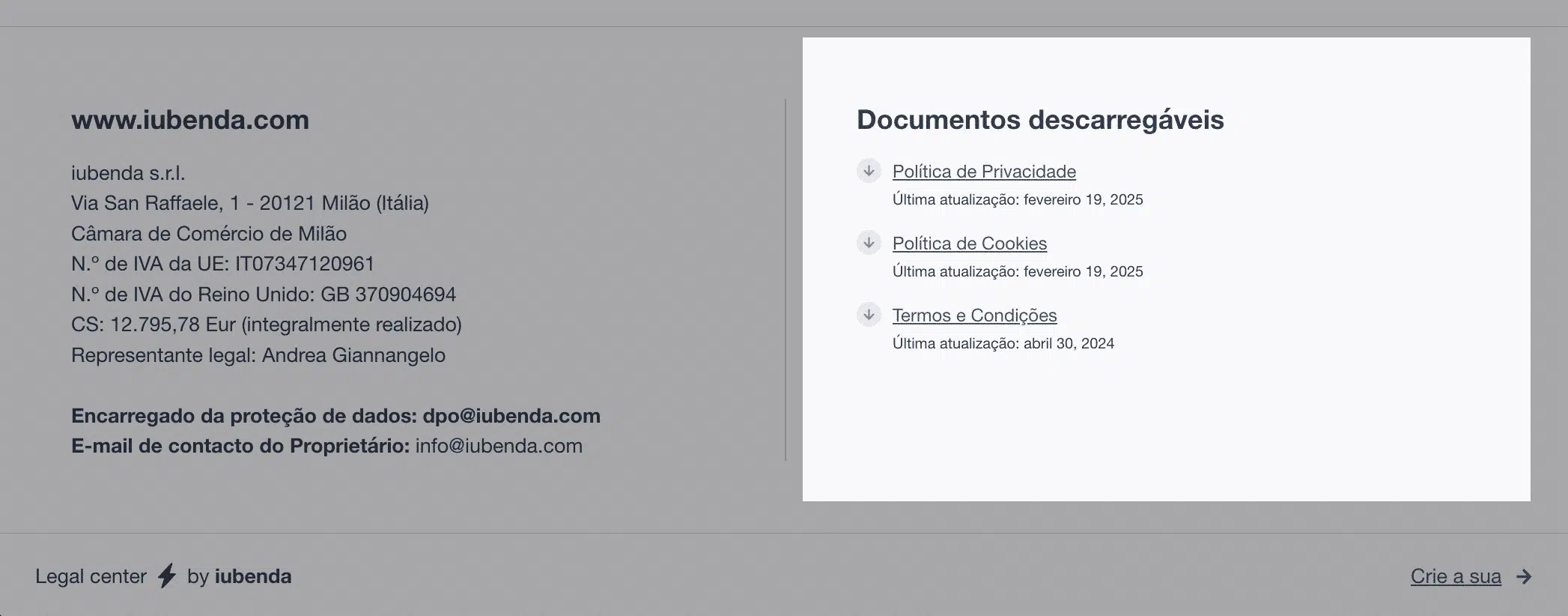Click the Legal center footer label
This screenshot has height=616, width=1568.
[91, 576]
